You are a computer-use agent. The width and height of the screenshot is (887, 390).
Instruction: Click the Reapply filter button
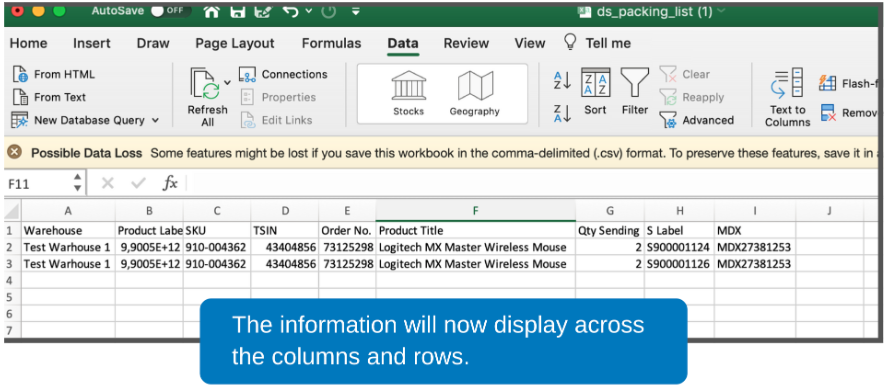tap(692, 97)
